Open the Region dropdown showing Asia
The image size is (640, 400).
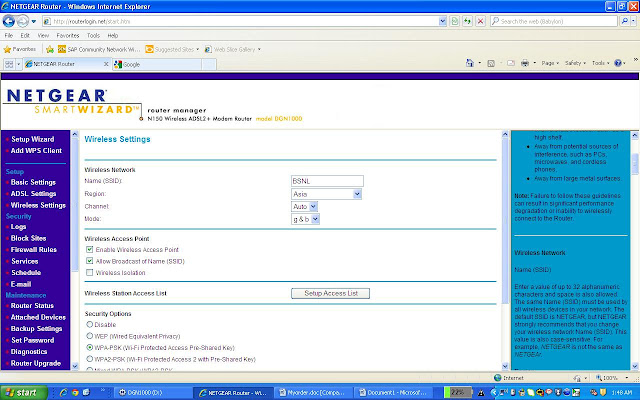pyautogui.click(x=326, y=194)
